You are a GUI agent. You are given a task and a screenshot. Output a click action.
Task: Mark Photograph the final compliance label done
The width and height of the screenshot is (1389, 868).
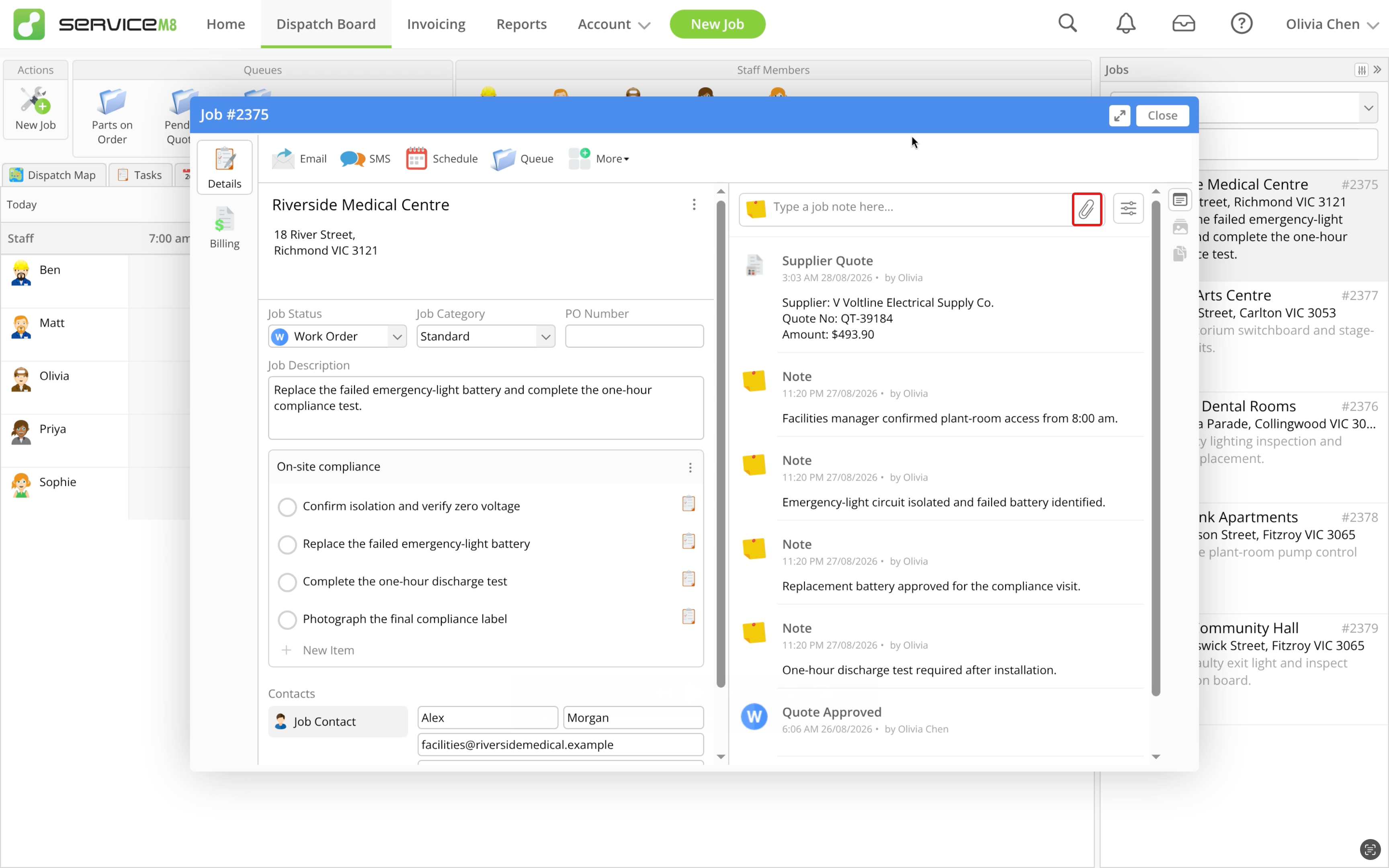(x=287, y=619)
